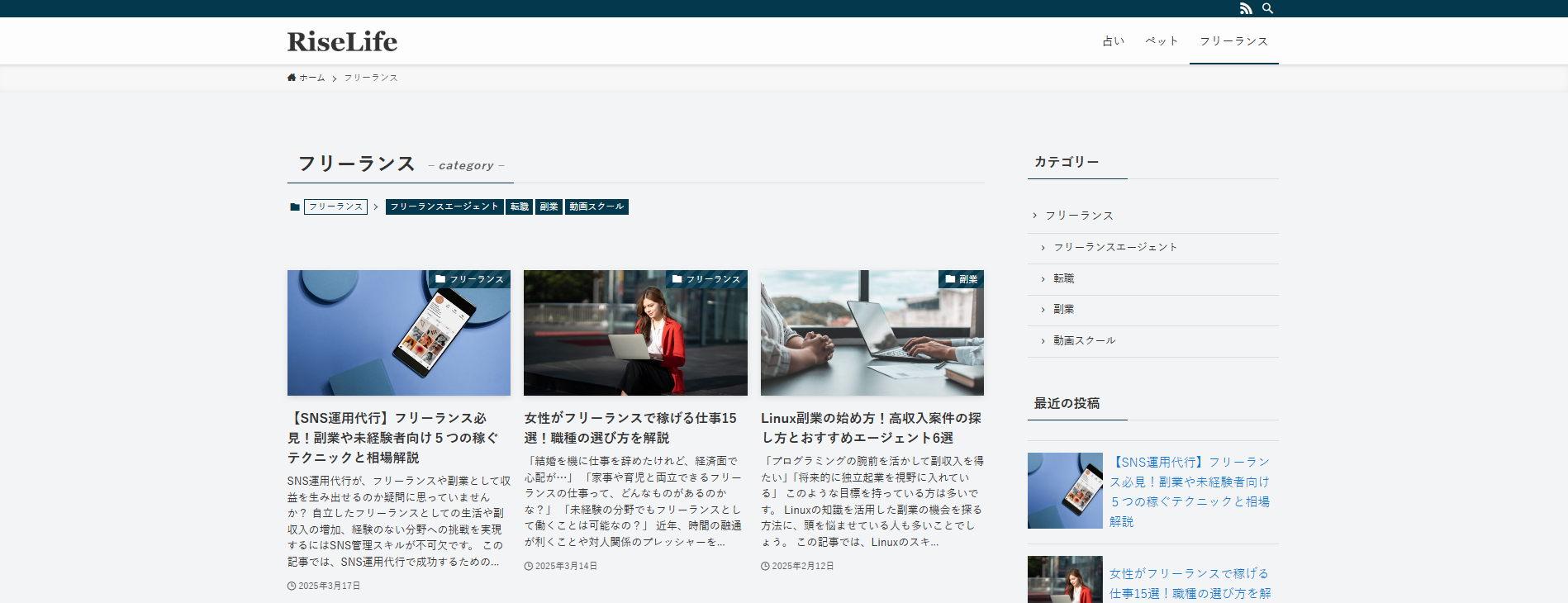Open the Linux副業の始め方 article title
1568x603 pixels.
point(871,428)
